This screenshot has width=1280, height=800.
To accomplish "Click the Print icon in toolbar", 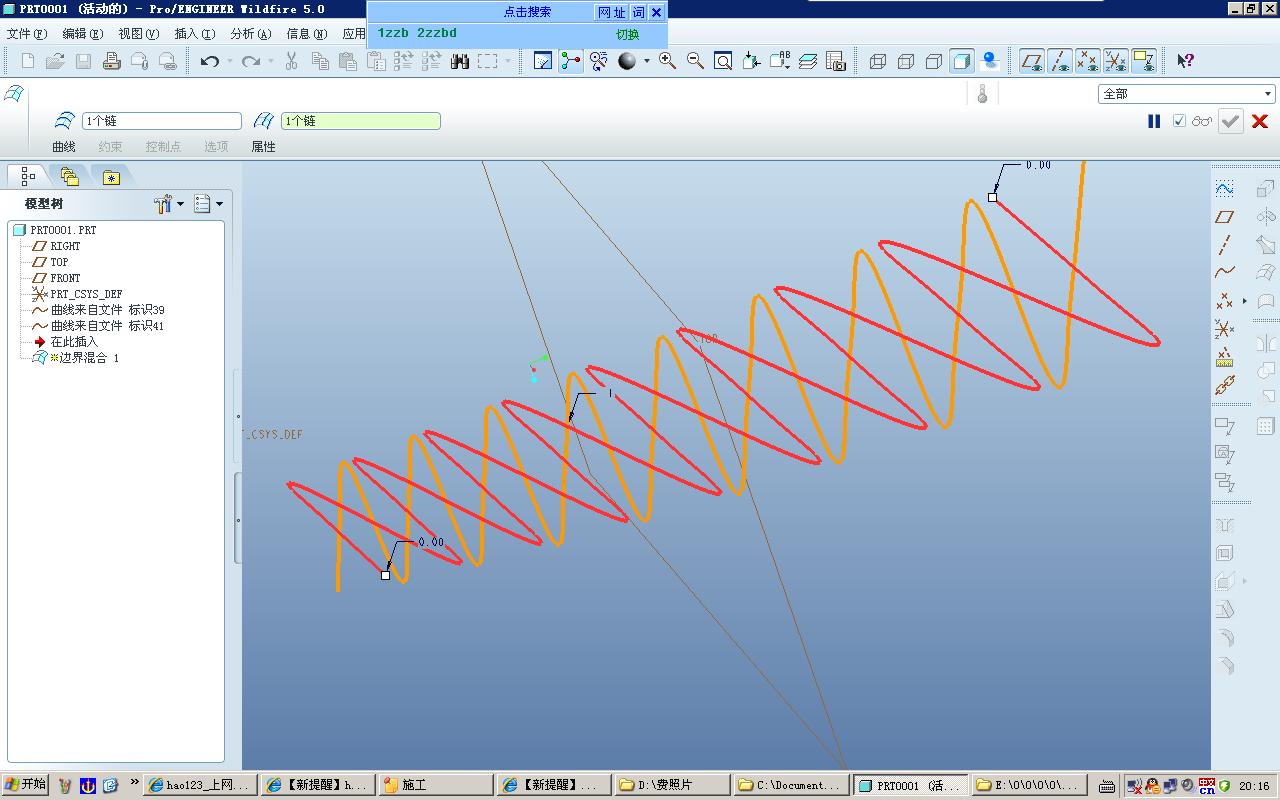I will (112, 61).
